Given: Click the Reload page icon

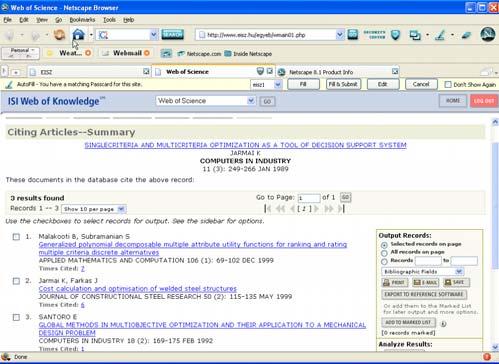Looking at the screenshot, I should tap(60, 35).
